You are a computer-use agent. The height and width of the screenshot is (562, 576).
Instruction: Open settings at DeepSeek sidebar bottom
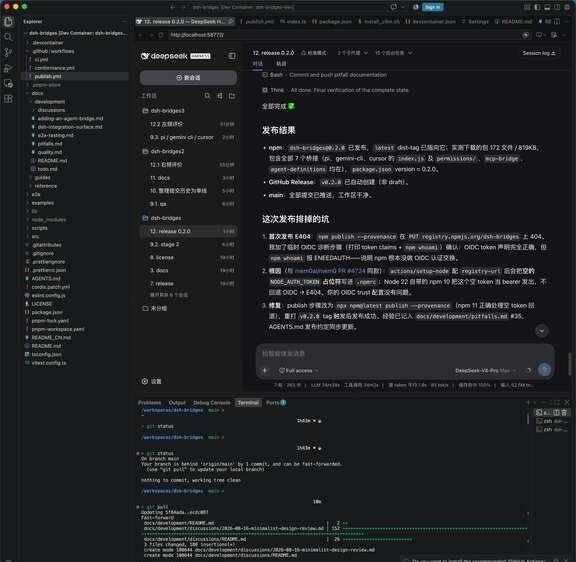click(152, 381)
